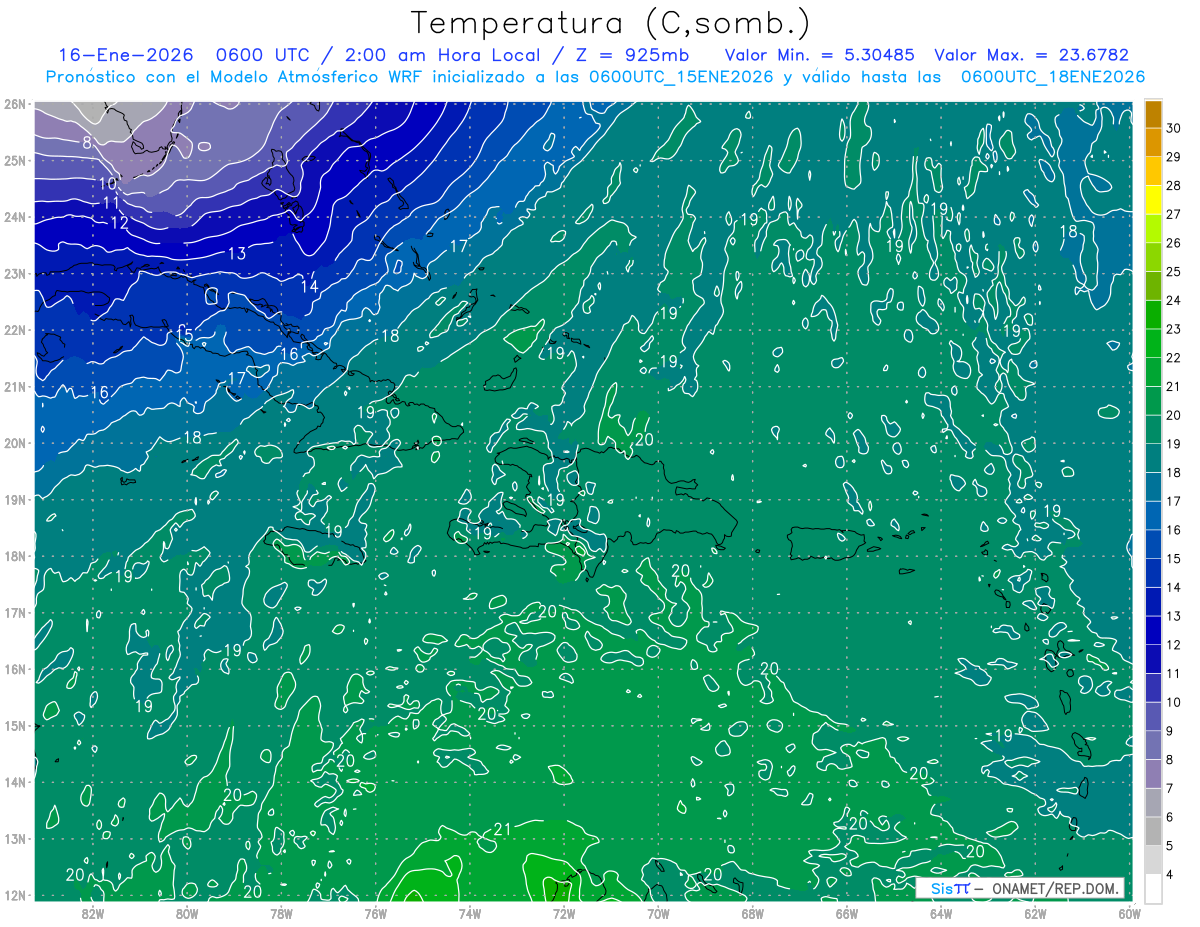1200x927 pixels.
Task: Click the 27 label on the color scale
Action: tap(1174, 214)
